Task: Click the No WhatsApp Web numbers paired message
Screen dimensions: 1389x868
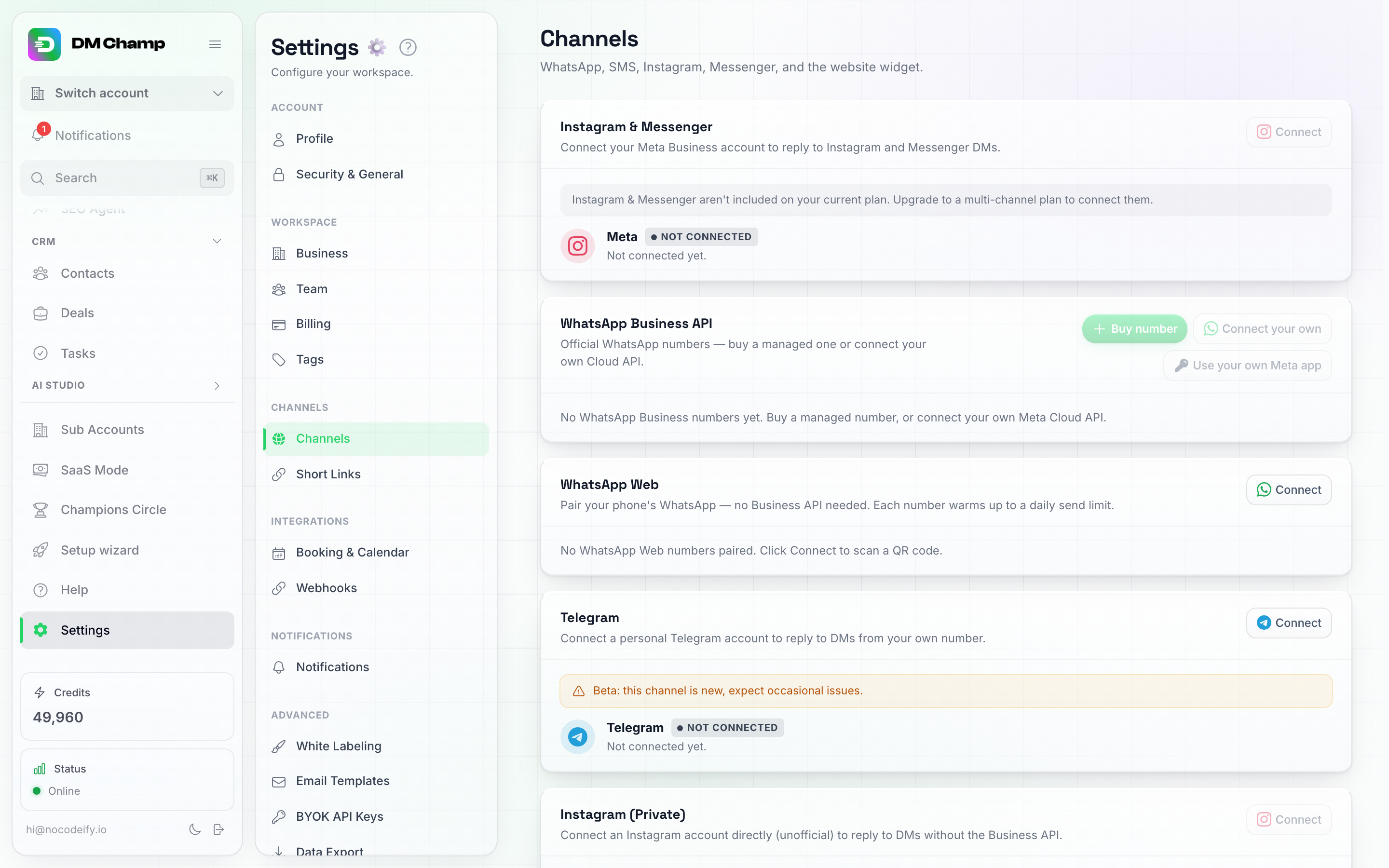Action: tap(751, 551)
